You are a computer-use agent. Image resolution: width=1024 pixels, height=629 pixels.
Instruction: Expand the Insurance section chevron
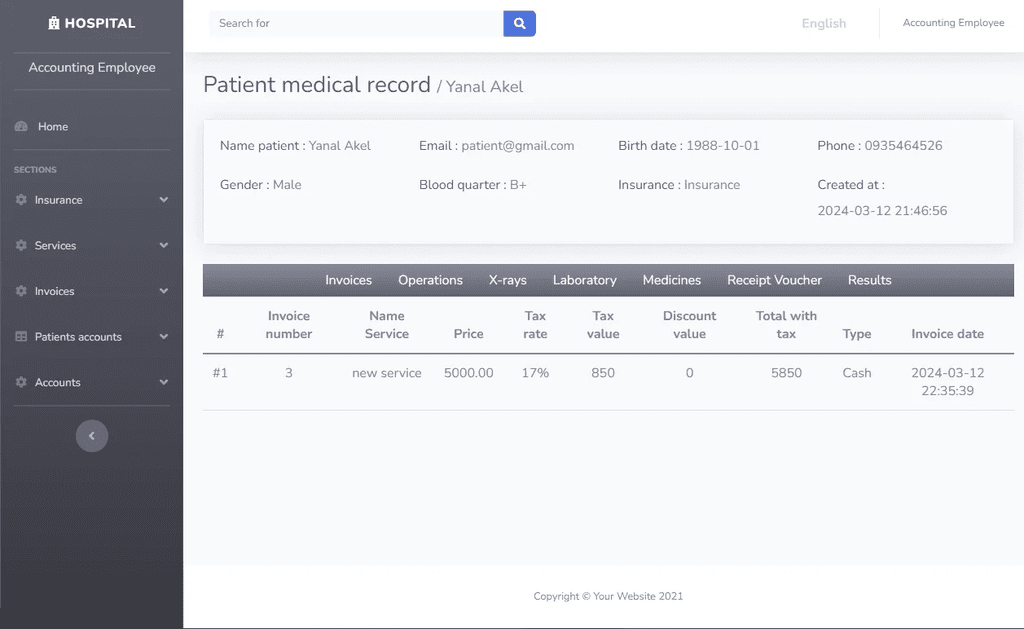click(163, 200)
